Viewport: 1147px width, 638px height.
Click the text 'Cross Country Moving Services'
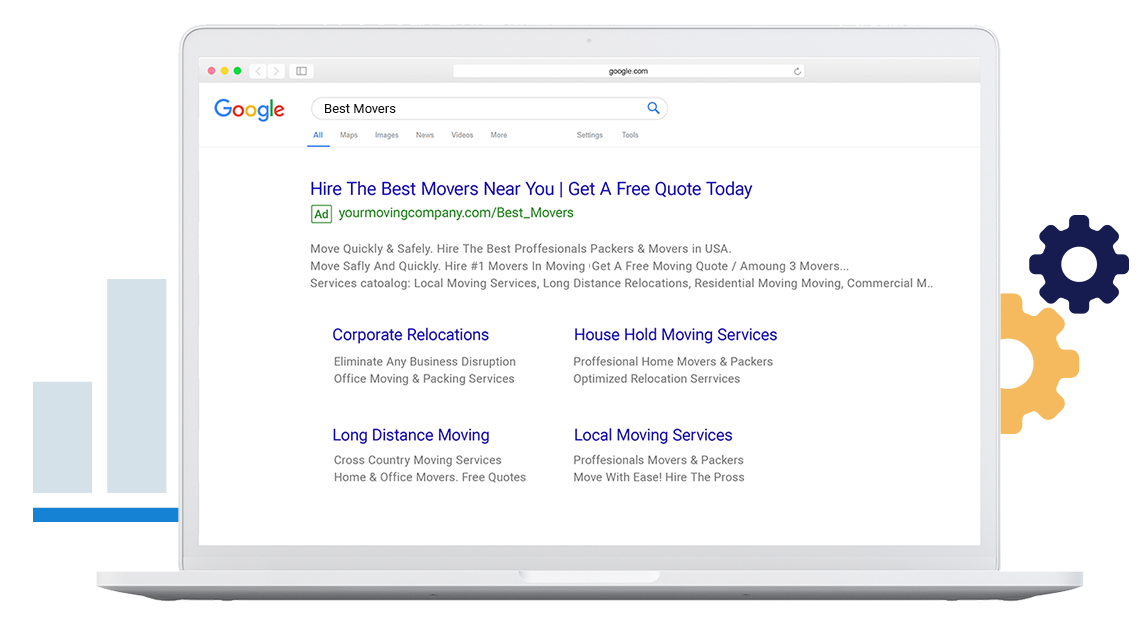pyautogui.click(x=418, y=460)
